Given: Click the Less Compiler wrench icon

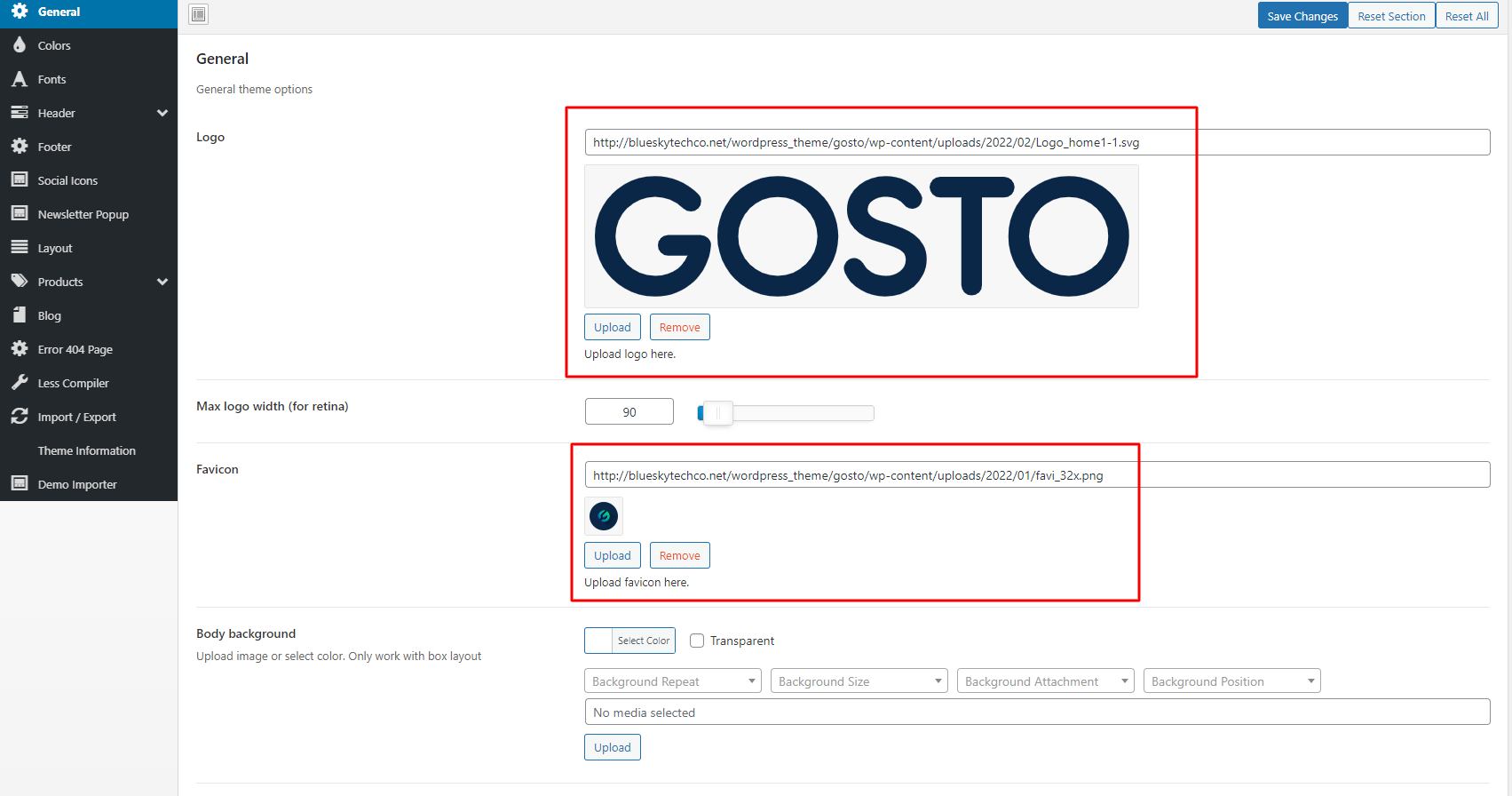Looking at the screenshot, I should point(20,383).
